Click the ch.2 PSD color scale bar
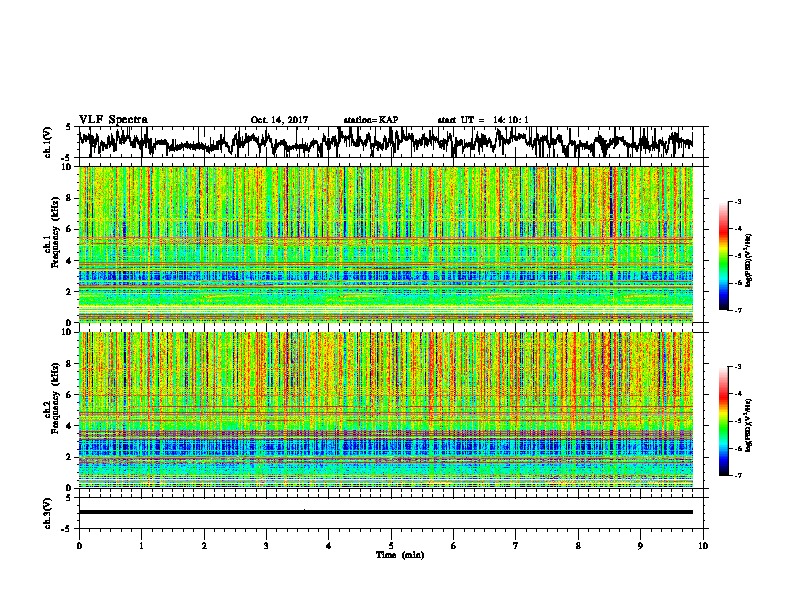Viewport: 792px width, 612px height. point(723,421)
